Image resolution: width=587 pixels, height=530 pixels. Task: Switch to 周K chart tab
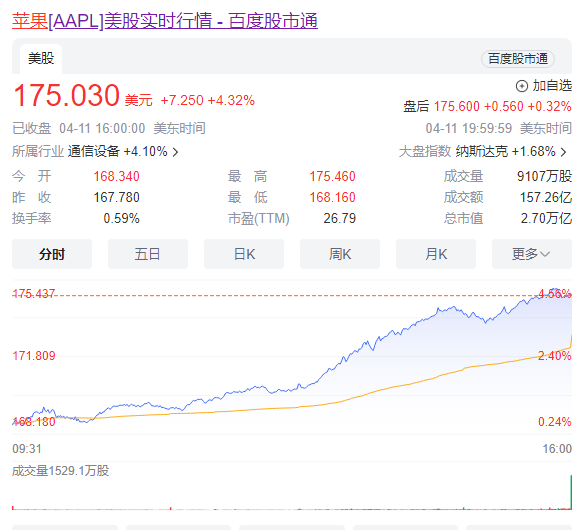(340, 254)
